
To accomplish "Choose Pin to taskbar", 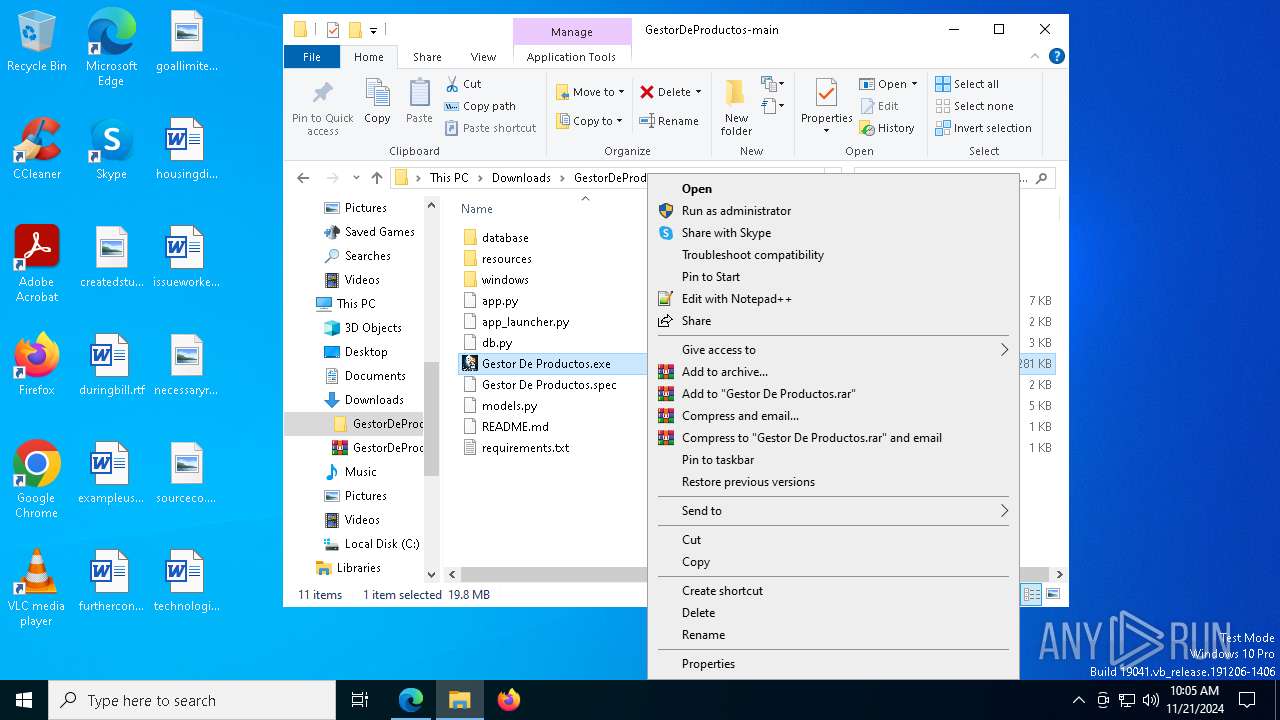I will tap(833, 460).
